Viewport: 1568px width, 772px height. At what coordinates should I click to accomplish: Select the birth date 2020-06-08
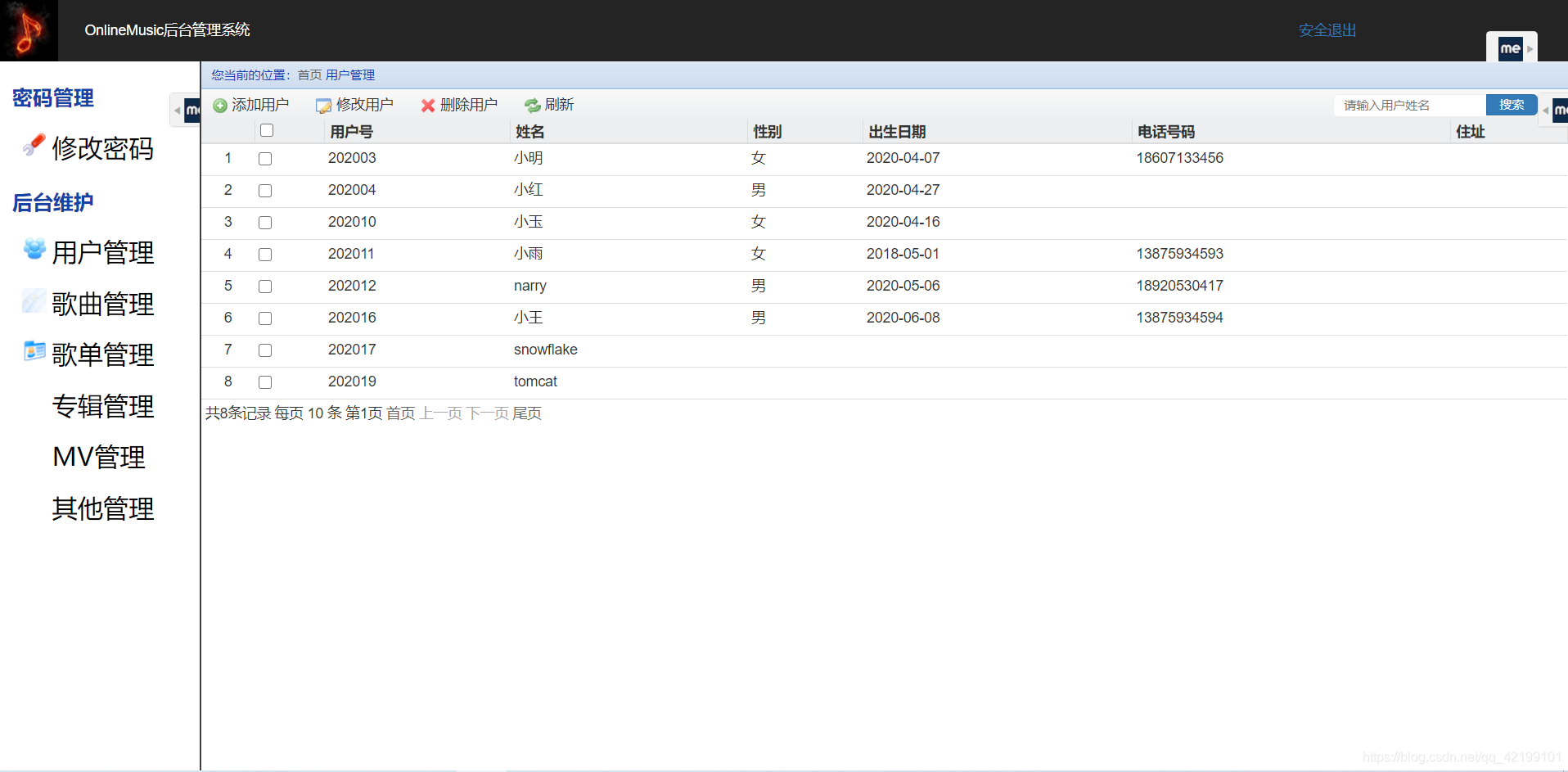(903, 318)
